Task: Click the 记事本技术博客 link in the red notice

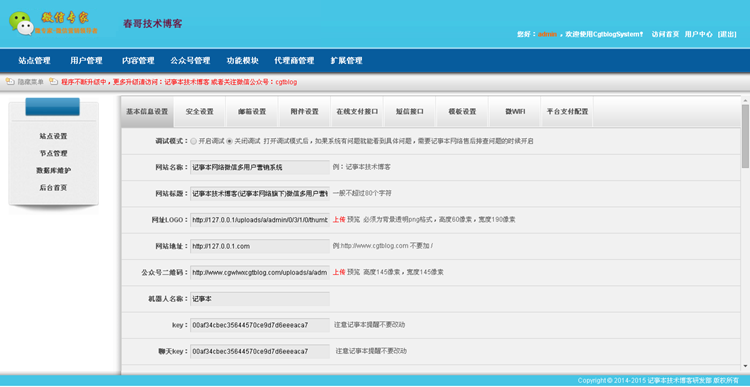Action: click(187, 82)
